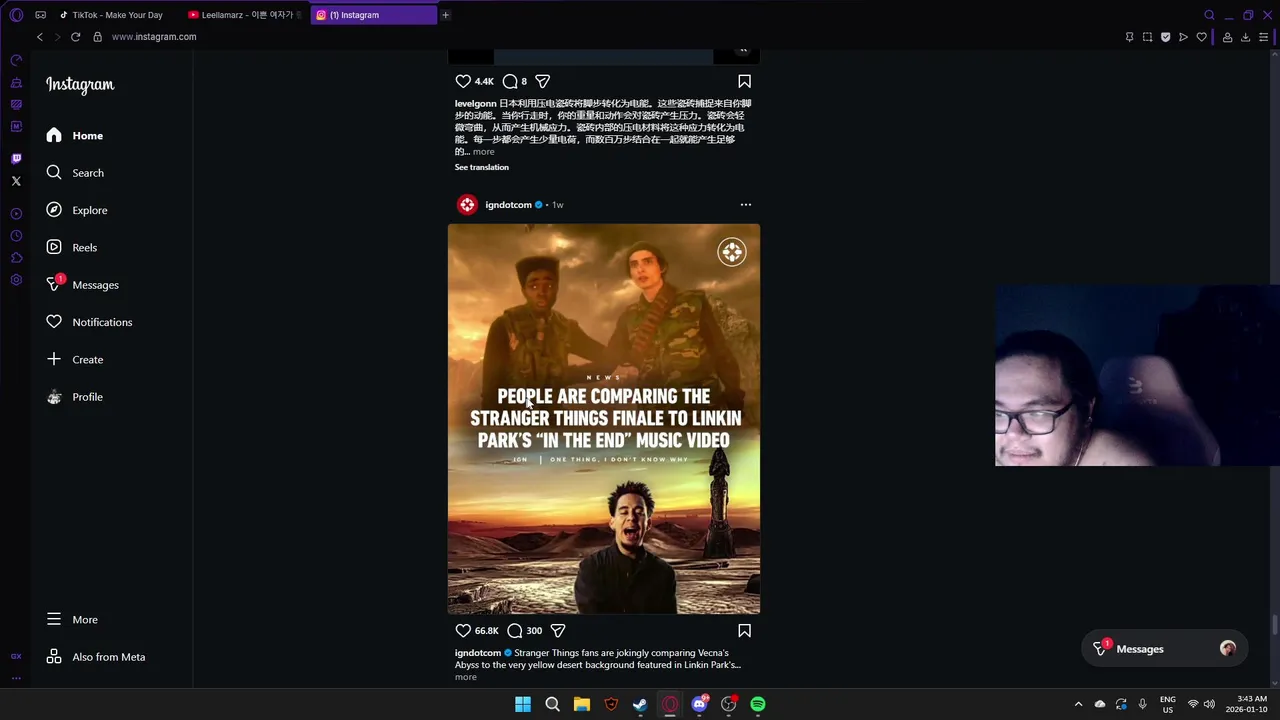Switch to the Leellamarz YouTube tab
The height and width of the screenshot is (720, 1280).
pos(246,15)
